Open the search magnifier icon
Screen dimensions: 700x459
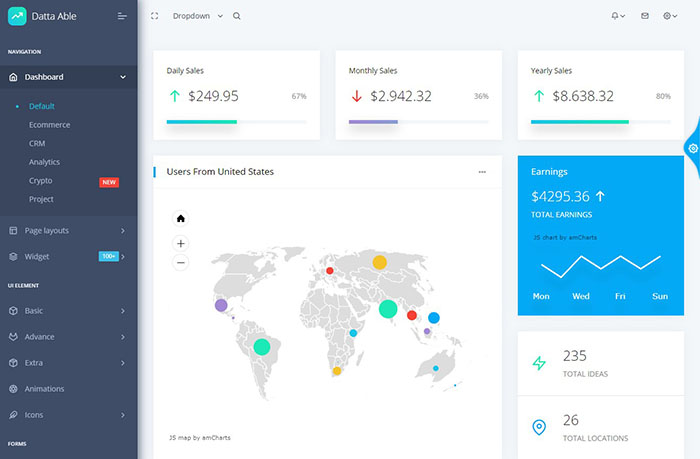[236, 16]
